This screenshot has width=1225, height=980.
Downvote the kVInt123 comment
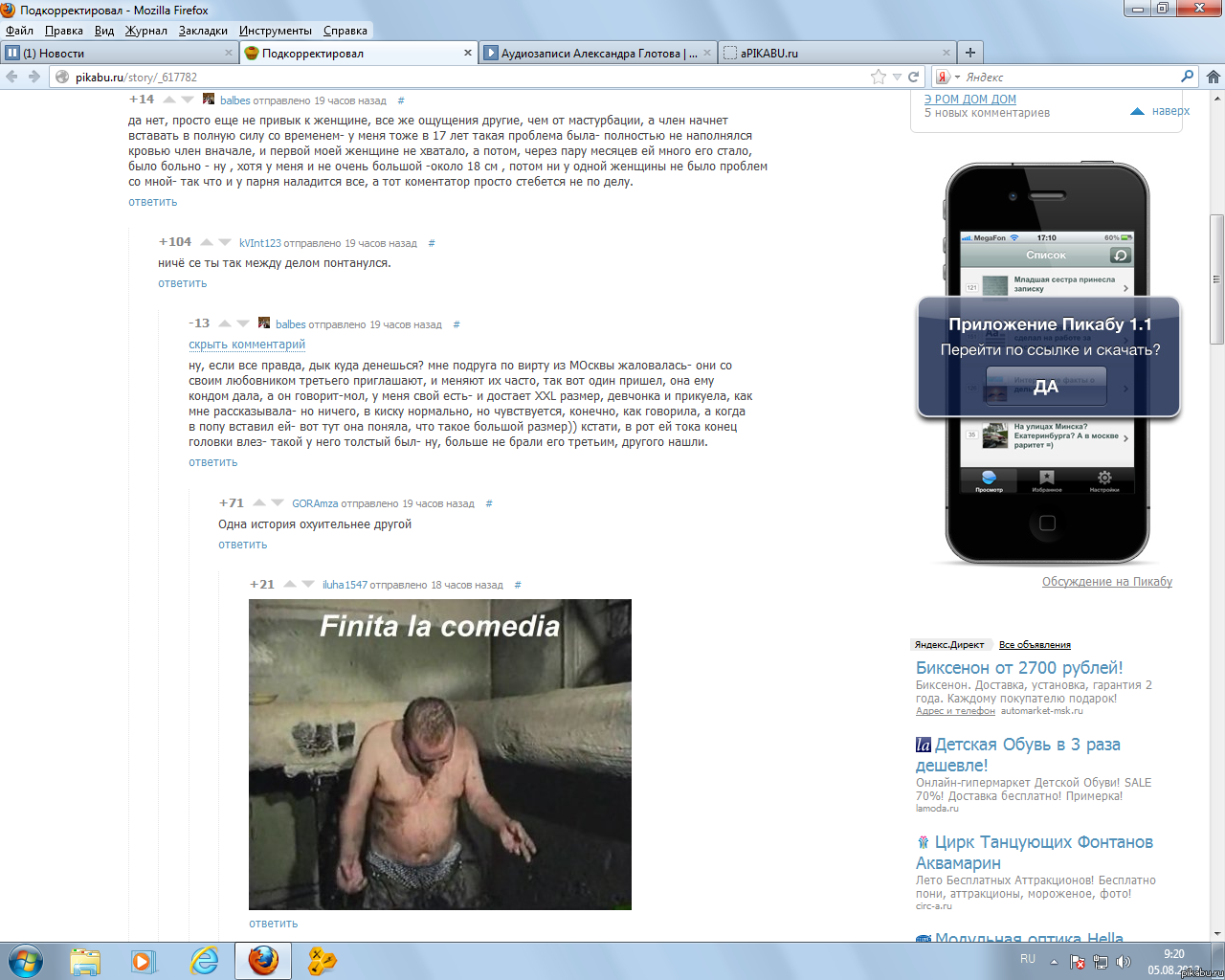click(225, 242)
